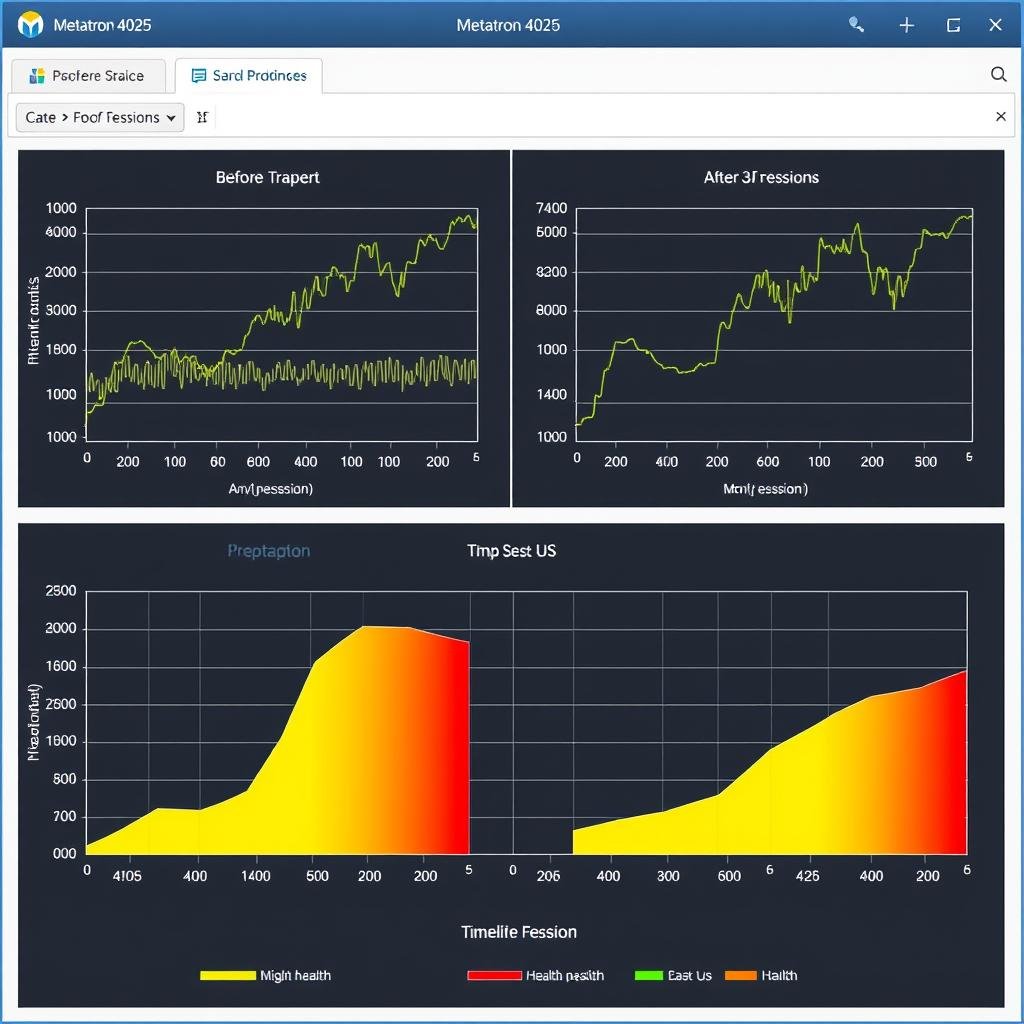1024x1024 pixels.
Task: Open the Cate > Foof Fessions dropdown
Action: pyautogui.click(x=100, y=117)
